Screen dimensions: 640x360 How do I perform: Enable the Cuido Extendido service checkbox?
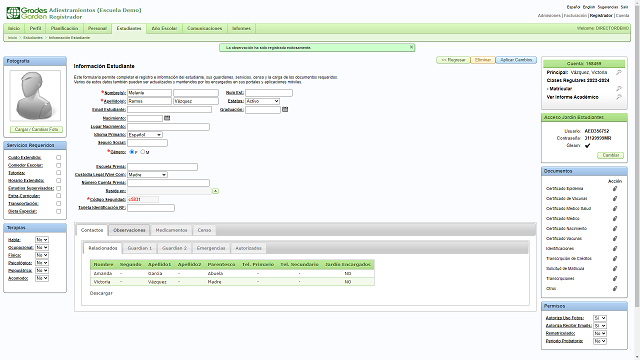pos(58,158)
